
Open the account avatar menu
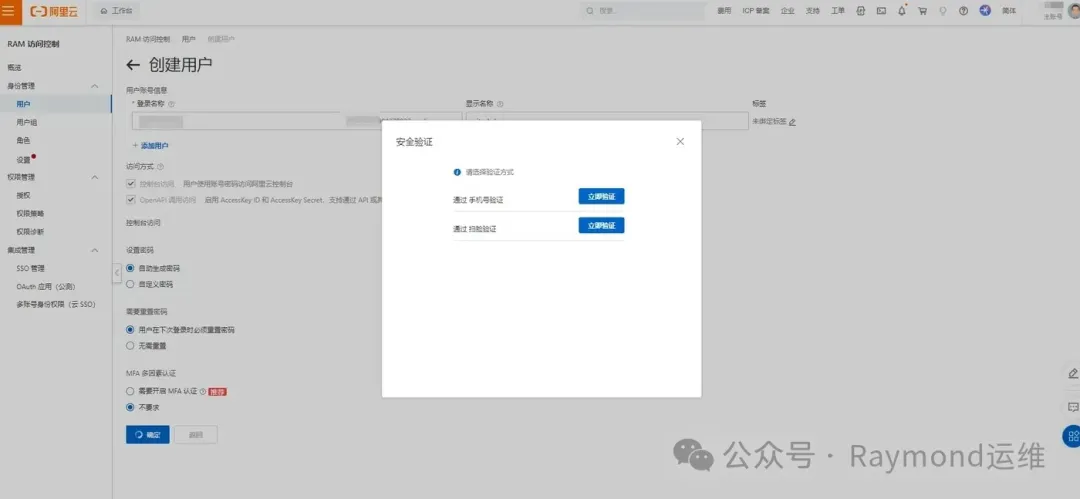click(x=1073, y=11)
